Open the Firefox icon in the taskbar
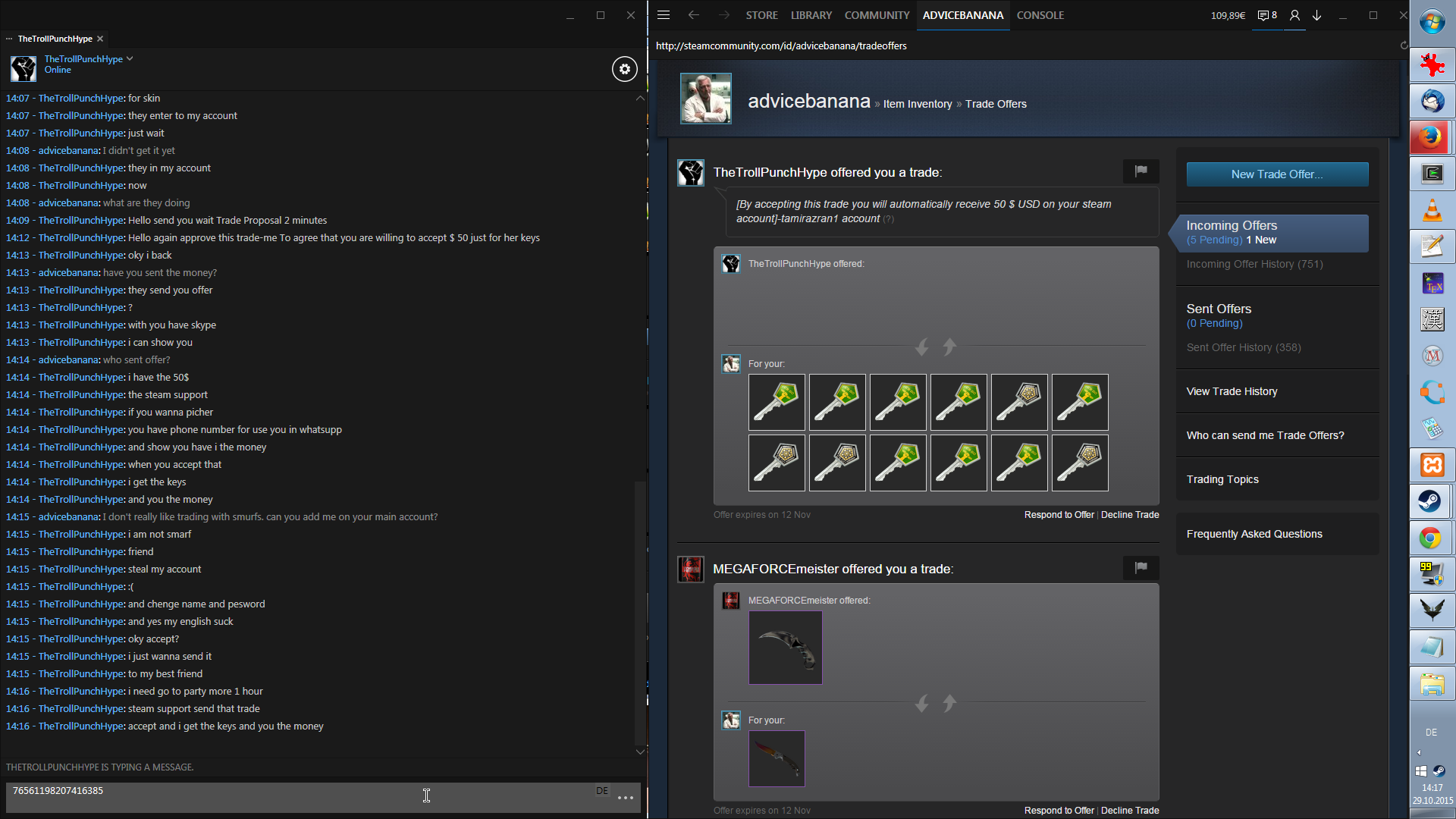The image size is (1456, 819). click(x=1432, y=137)
